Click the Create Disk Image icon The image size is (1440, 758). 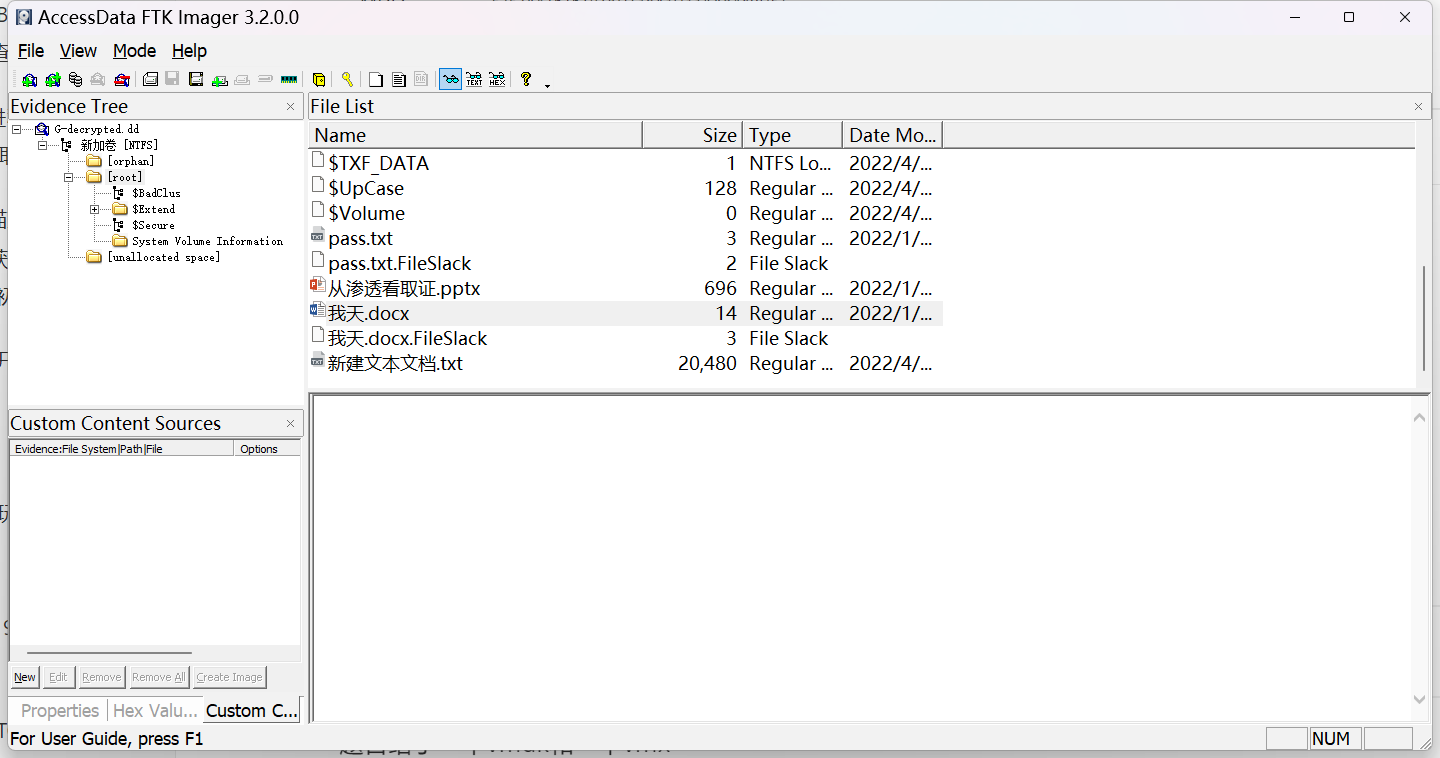pos(150,80)
